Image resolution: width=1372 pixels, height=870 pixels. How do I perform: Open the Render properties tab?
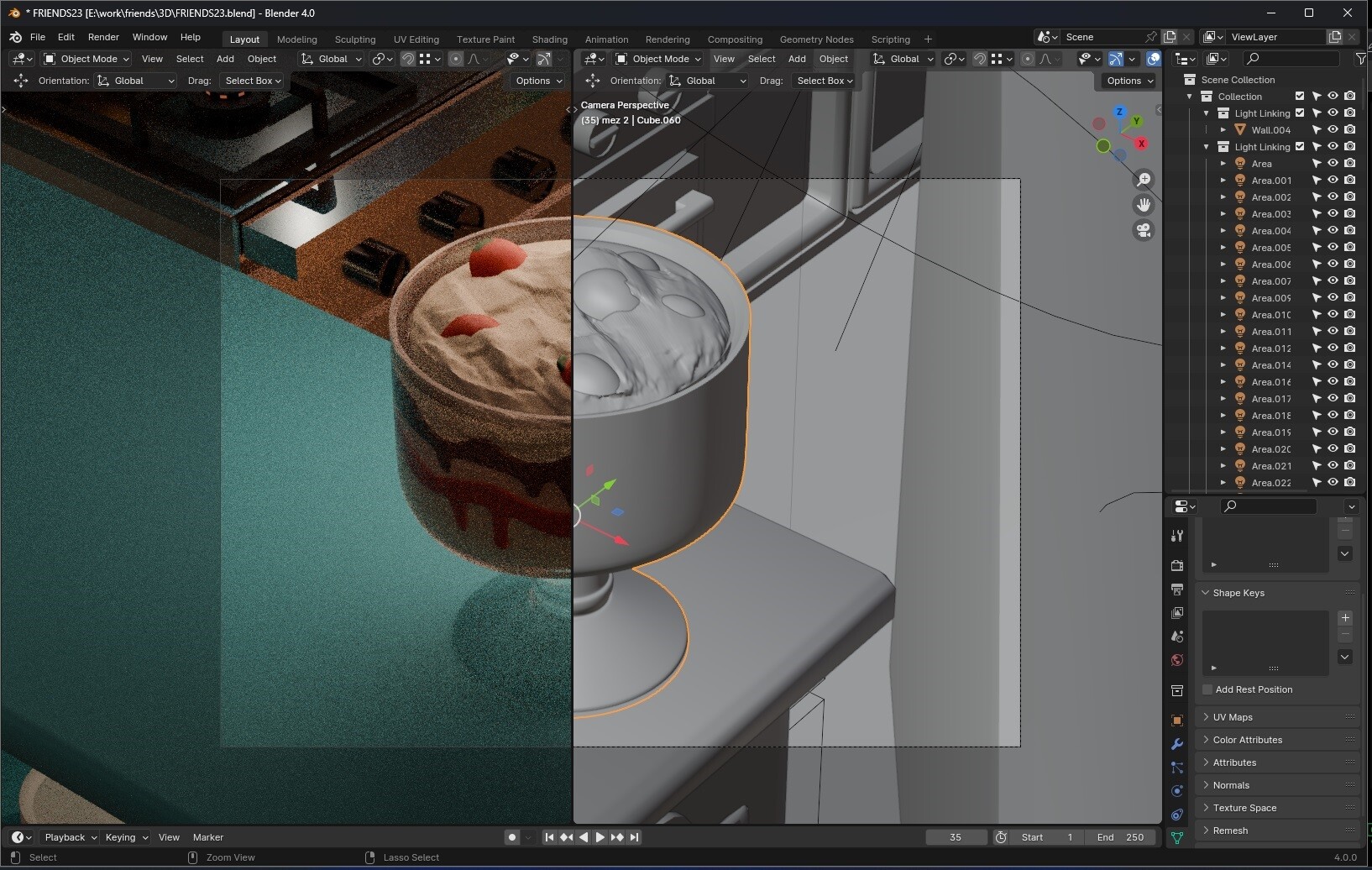coord(1176,566)
